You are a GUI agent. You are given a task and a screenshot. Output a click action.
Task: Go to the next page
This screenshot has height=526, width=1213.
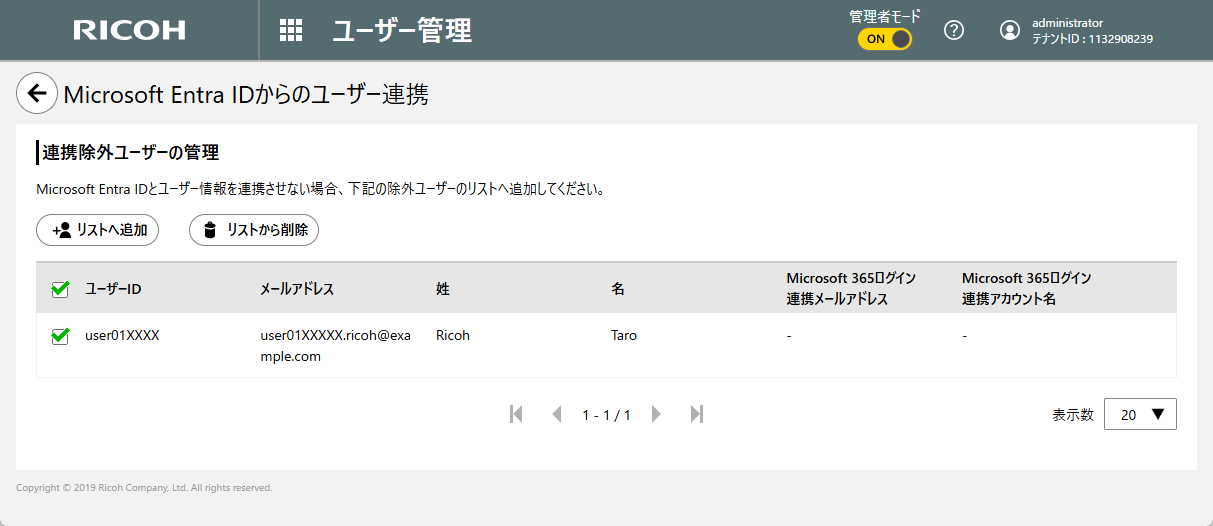[656, 414]
